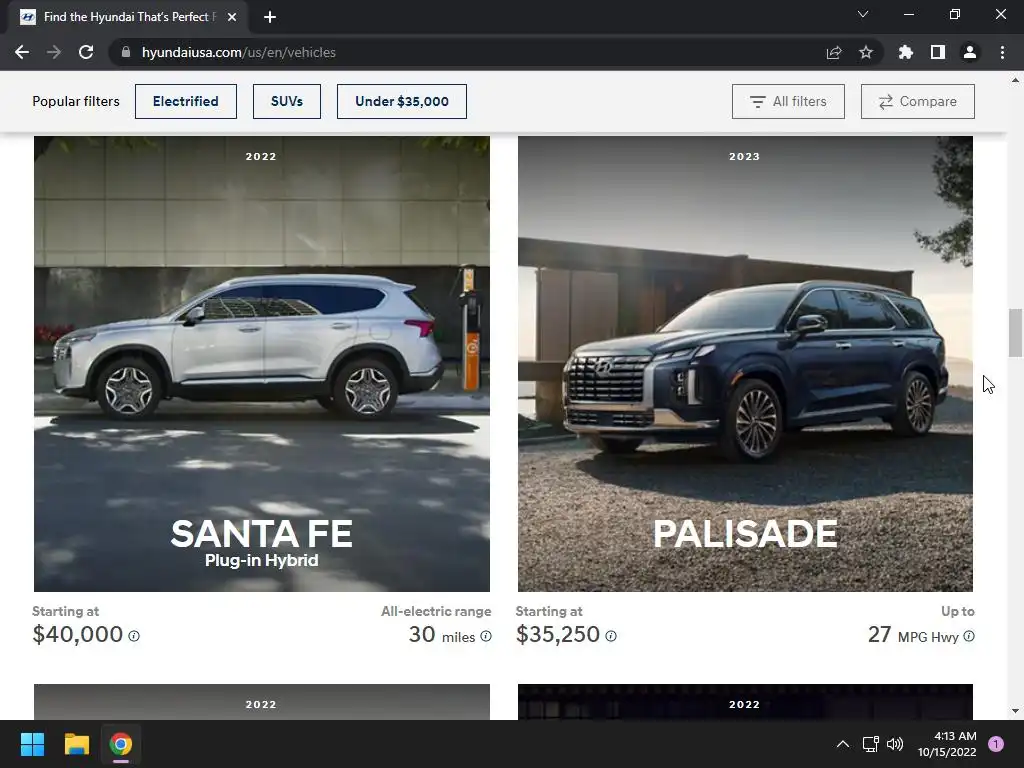Show info for $35,250 starting price
This screenshot has height=768, width=1024.
[611, 635]
